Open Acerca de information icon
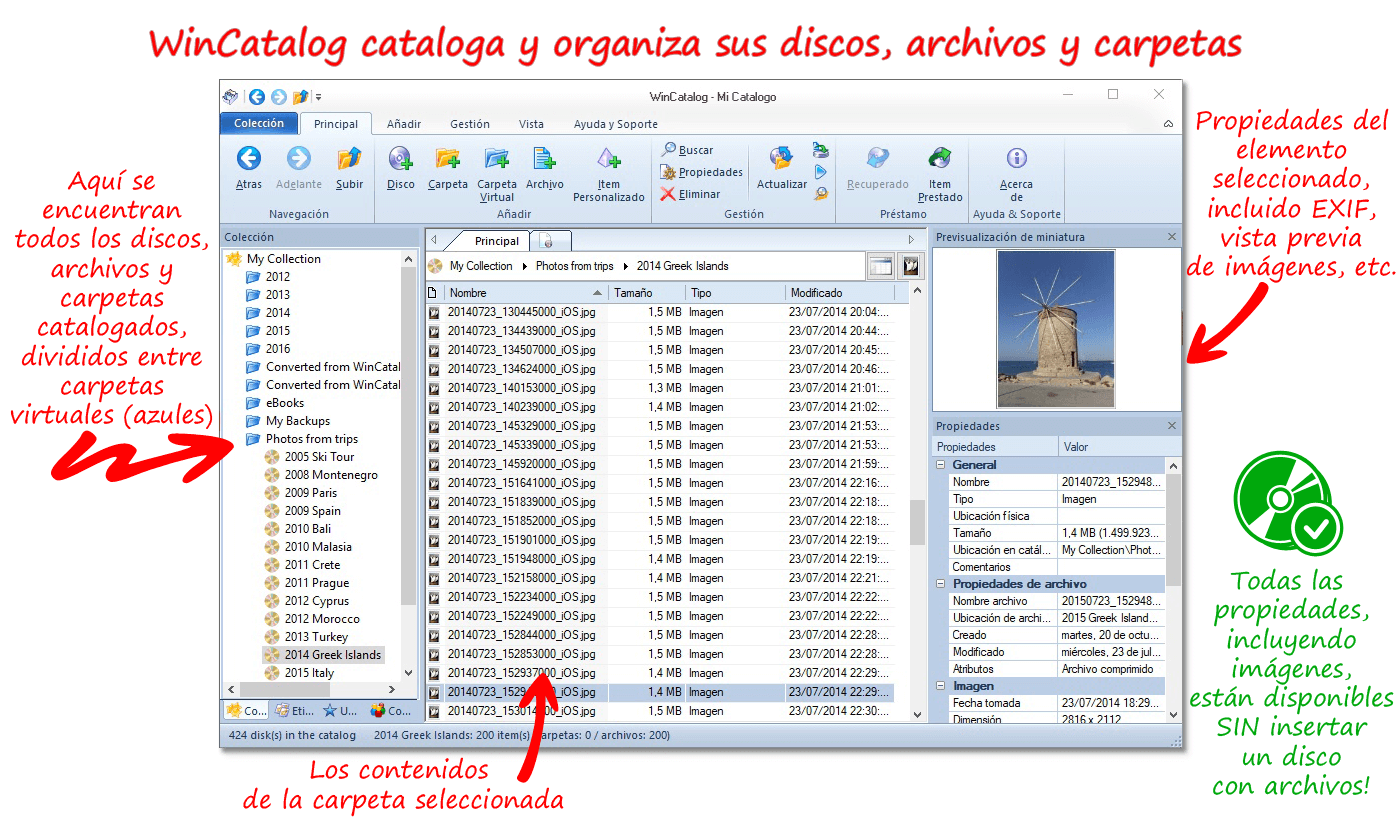The width and height of the screenshot is (1400, 830). click(1016, 158)
